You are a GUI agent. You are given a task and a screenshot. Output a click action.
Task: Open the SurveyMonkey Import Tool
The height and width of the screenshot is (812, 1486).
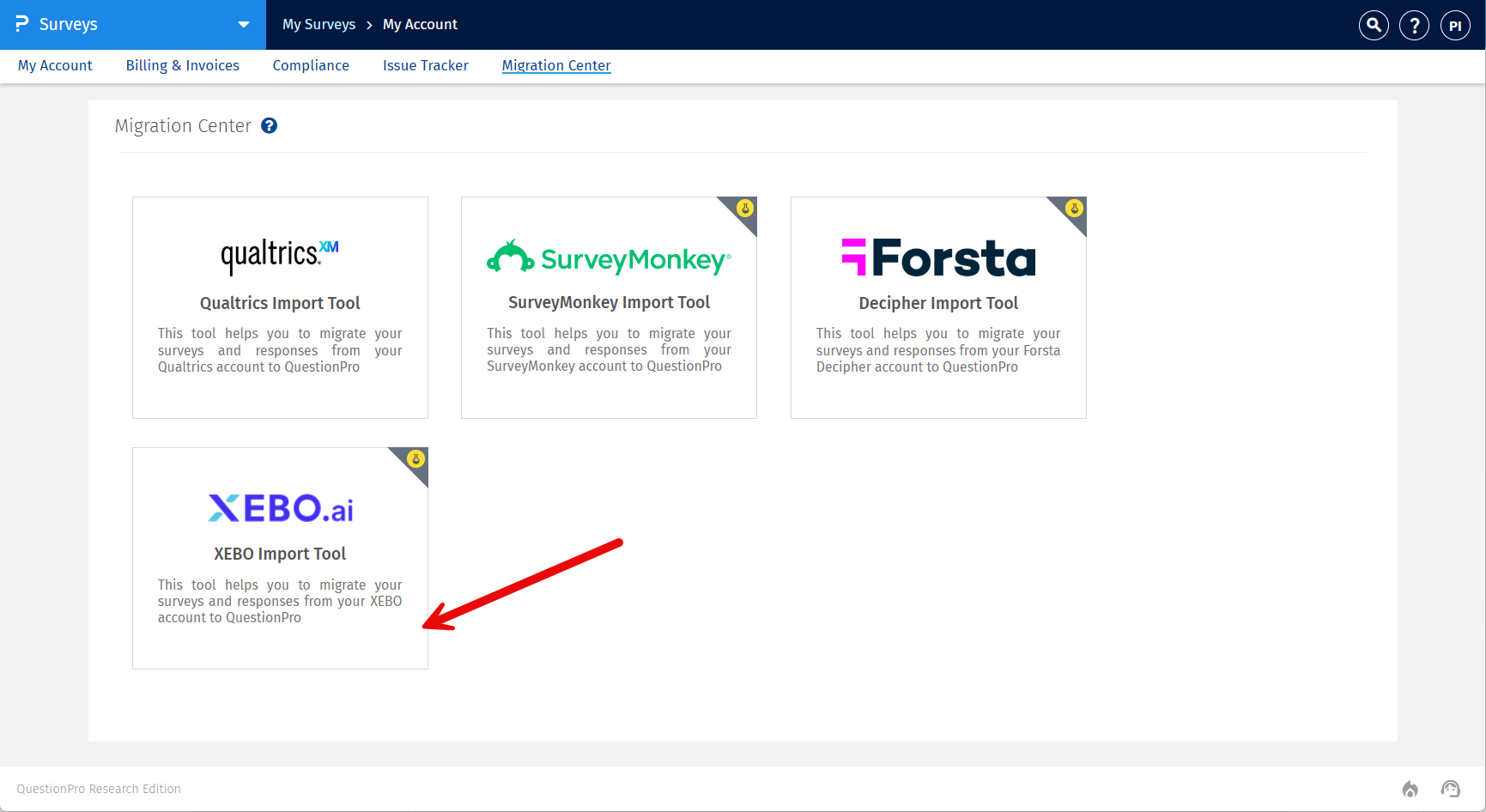click(x=609, y=307)
